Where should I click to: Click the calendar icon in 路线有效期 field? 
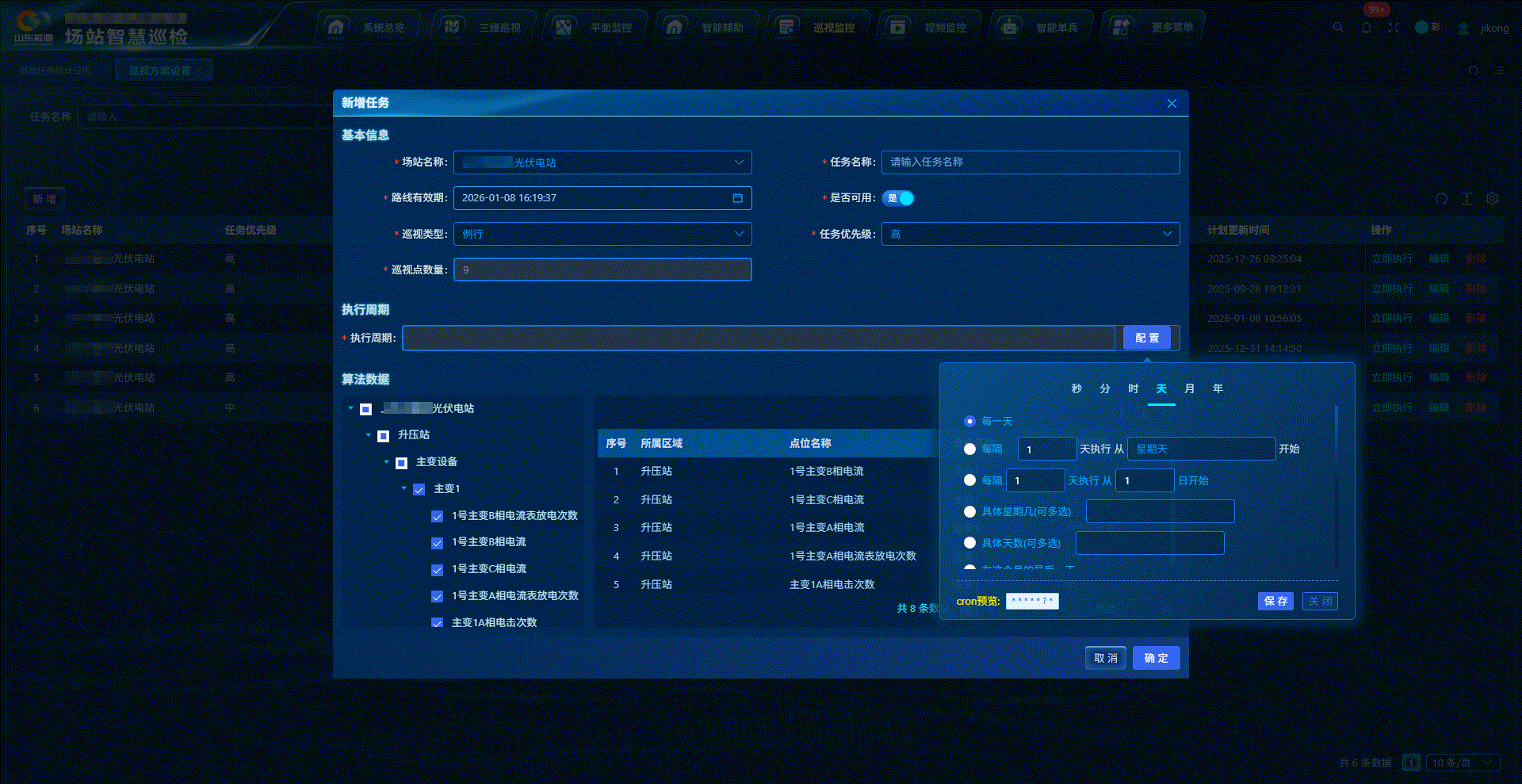[737, 198]
